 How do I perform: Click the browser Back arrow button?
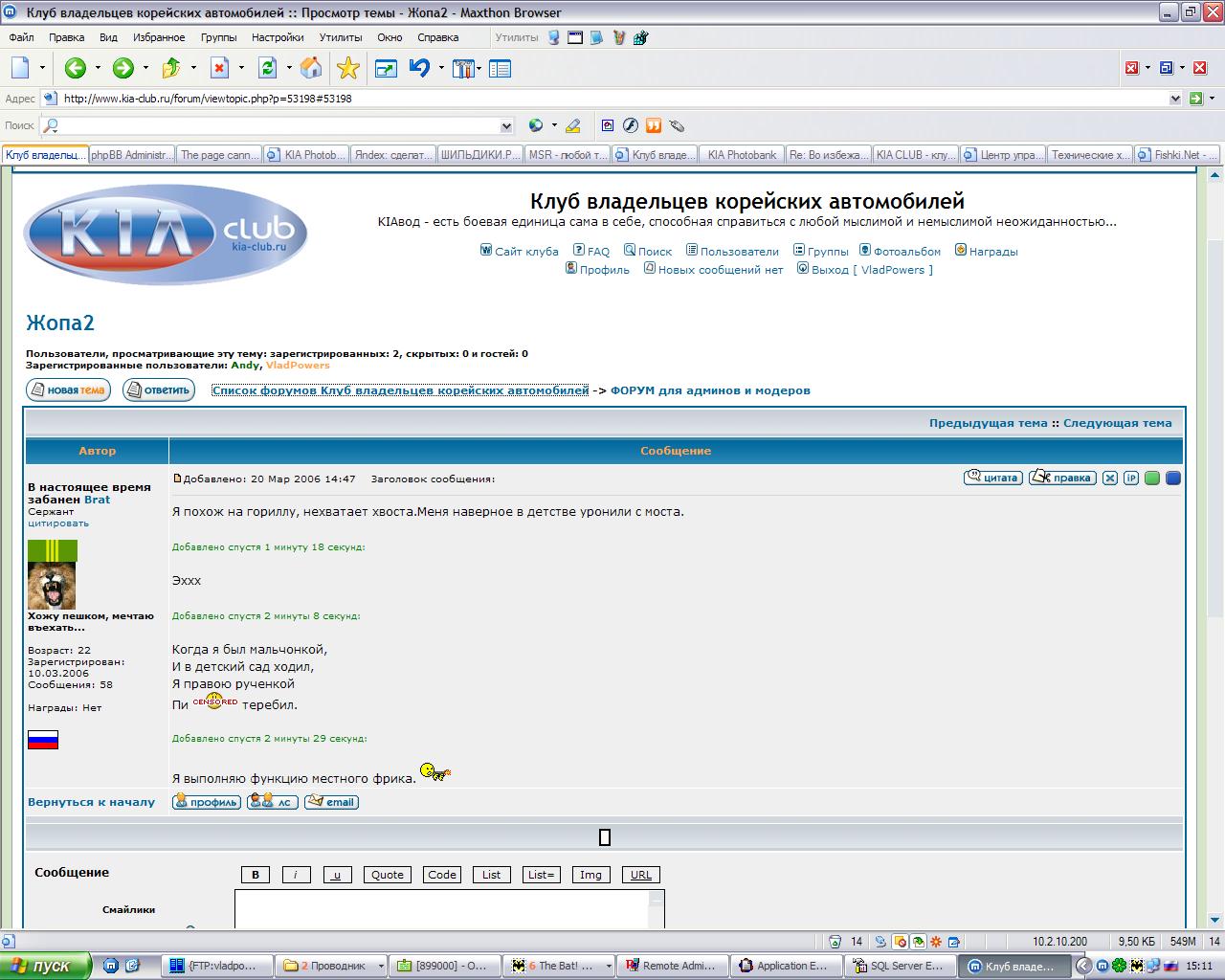tap(76, 68)
